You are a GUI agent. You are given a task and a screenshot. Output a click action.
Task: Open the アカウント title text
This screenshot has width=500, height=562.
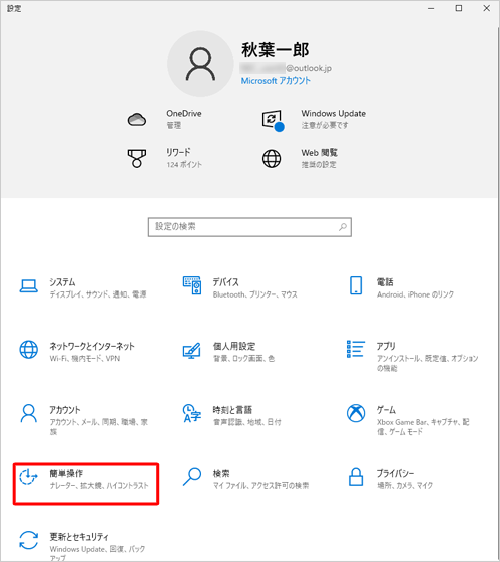point(65,409)
